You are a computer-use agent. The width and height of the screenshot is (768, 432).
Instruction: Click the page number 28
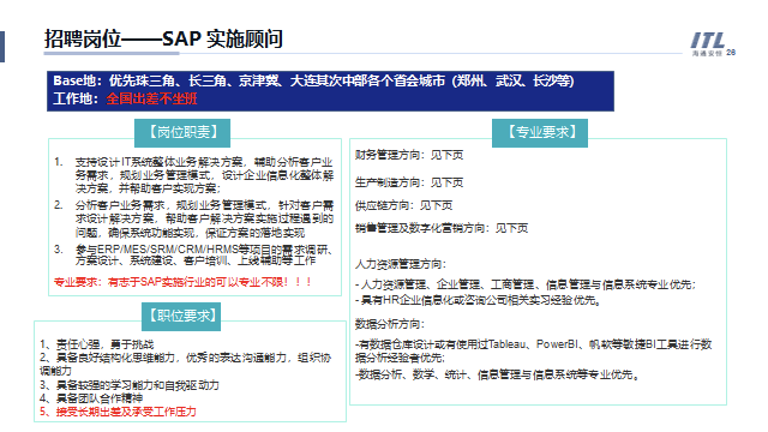(731, 52)
